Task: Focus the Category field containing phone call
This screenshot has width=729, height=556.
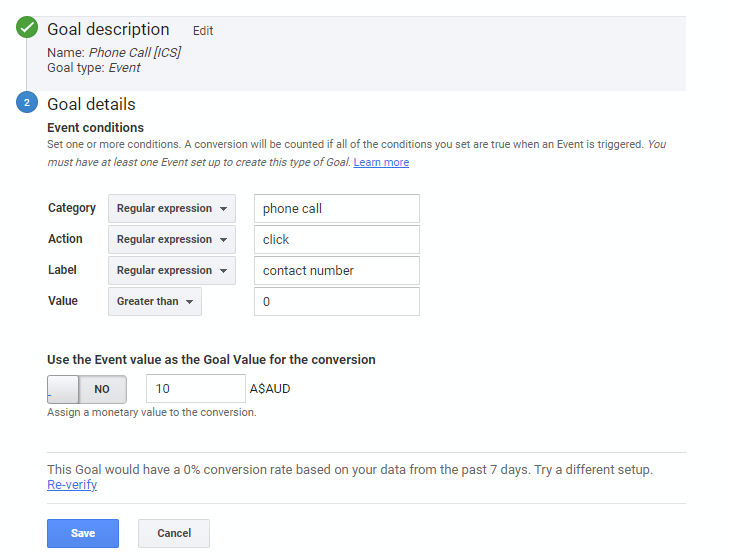Action: coord(337,208)
